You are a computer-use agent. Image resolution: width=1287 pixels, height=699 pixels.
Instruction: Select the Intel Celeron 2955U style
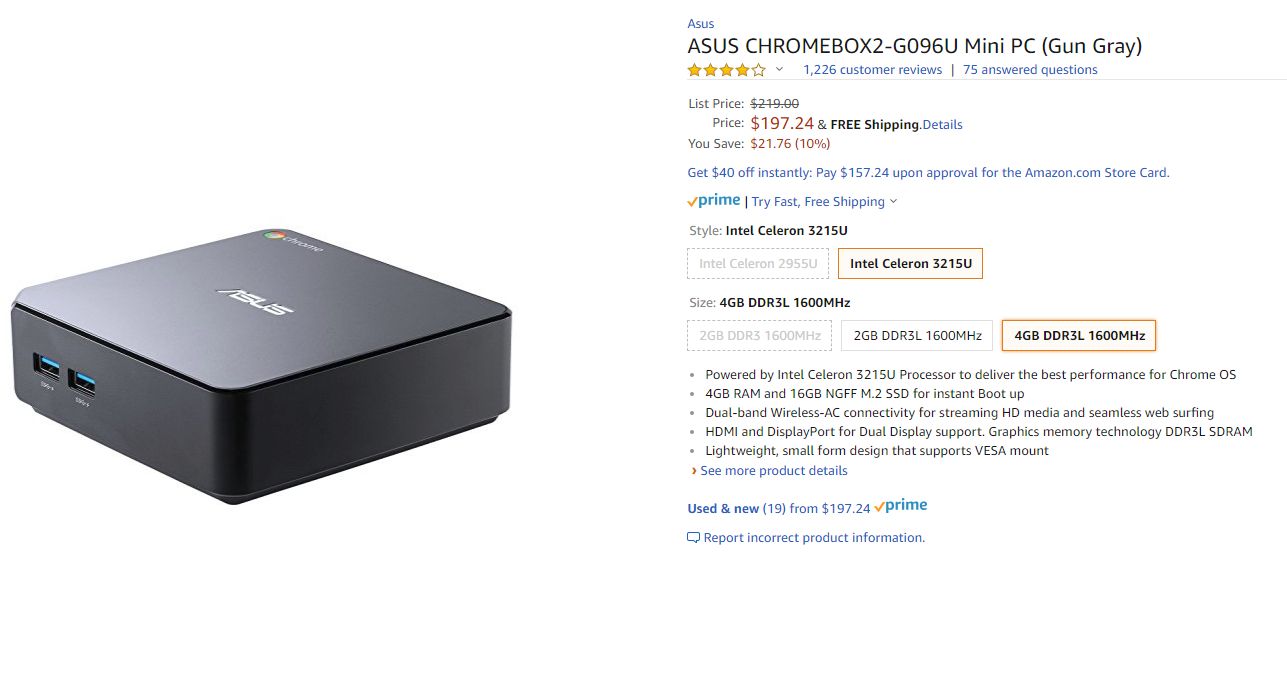point(758,264)
